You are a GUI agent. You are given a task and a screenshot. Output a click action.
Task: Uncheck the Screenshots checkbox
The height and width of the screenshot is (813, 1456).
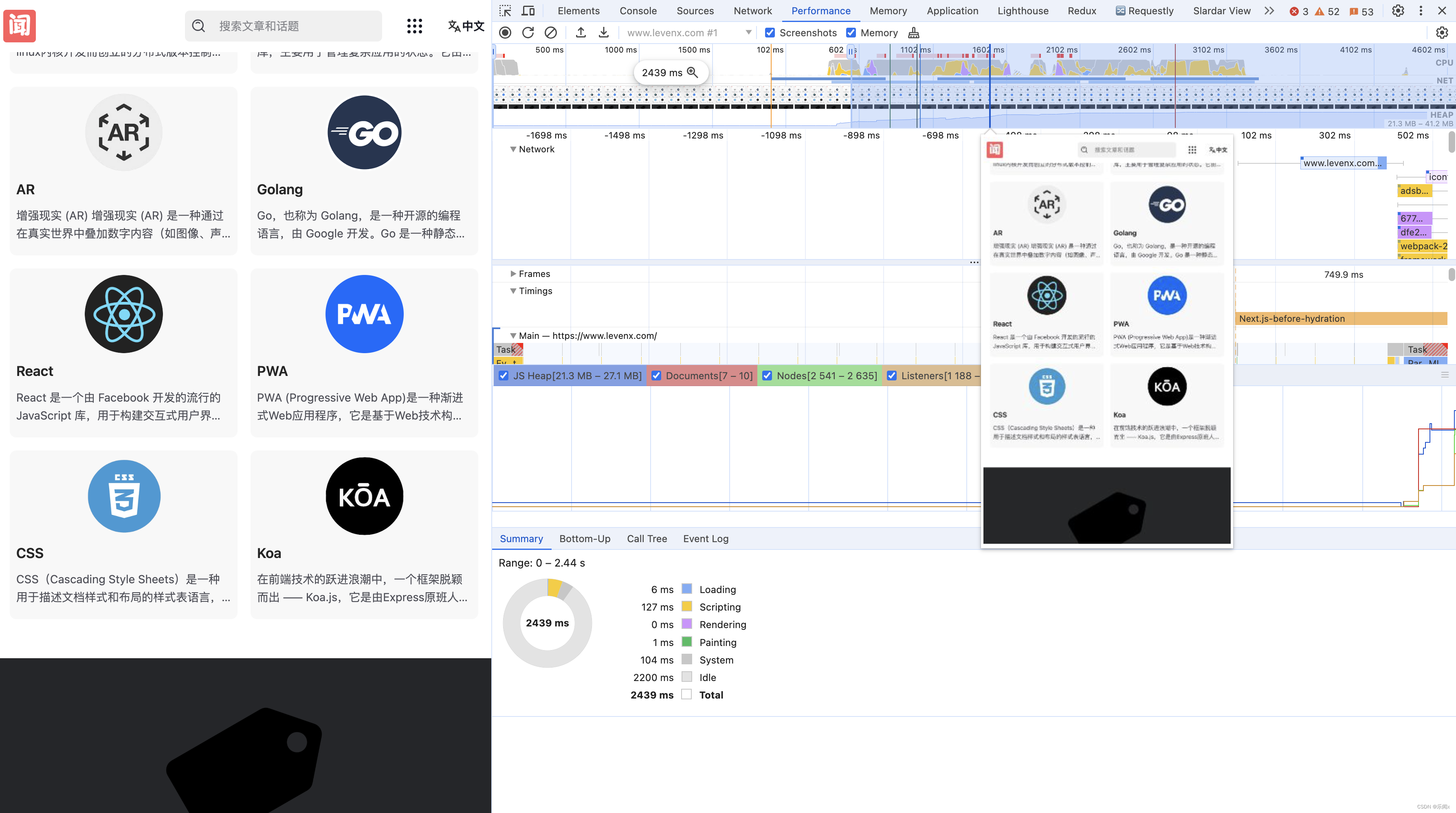click(770, 33)
